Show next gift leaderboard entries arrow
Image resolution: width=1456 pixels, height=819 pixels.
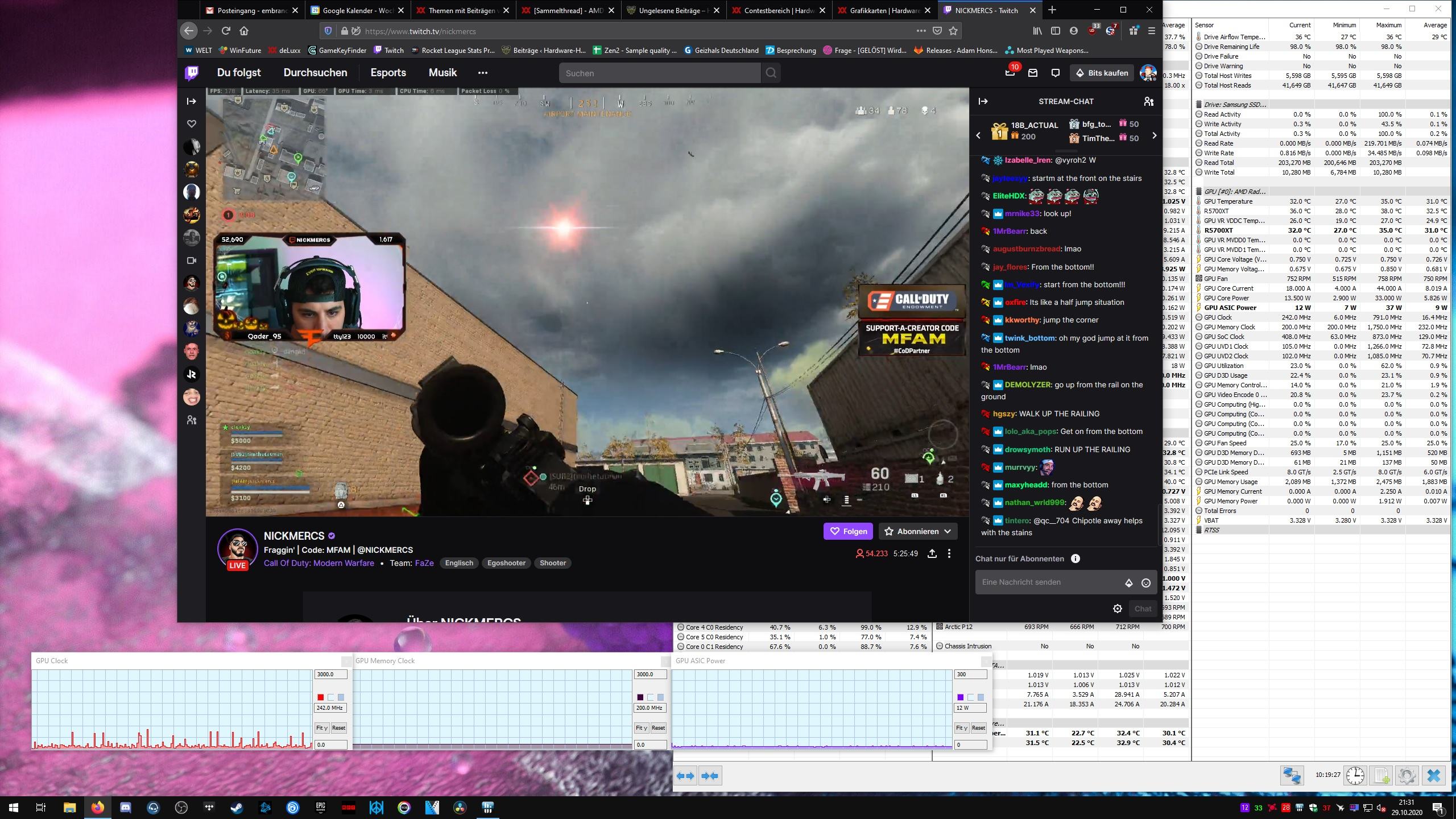1154,135
